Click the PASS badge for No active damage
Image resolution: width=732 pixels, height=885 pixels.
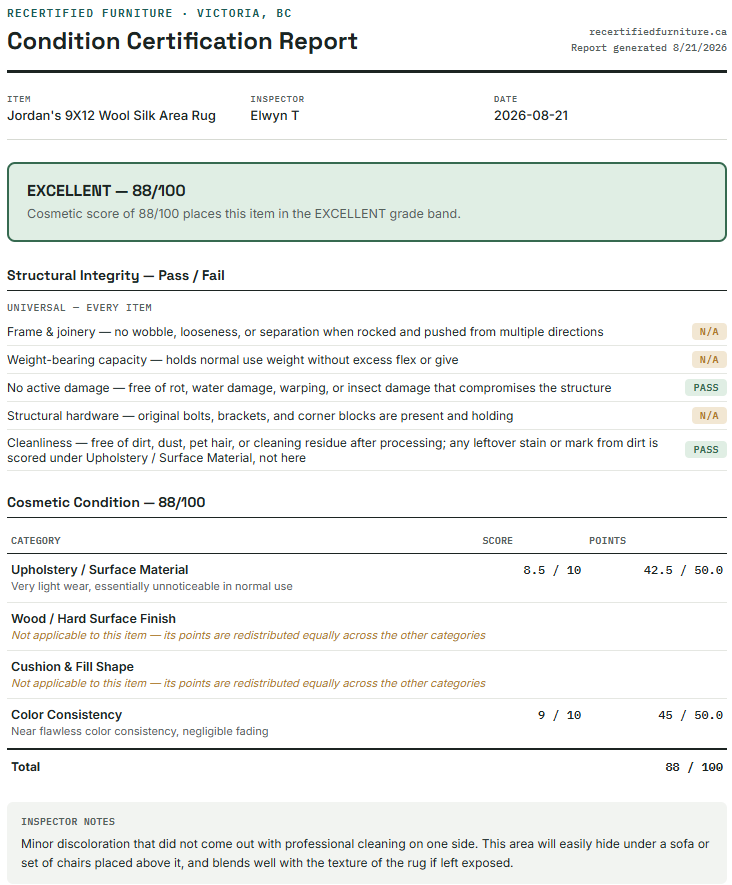(705, 388)
